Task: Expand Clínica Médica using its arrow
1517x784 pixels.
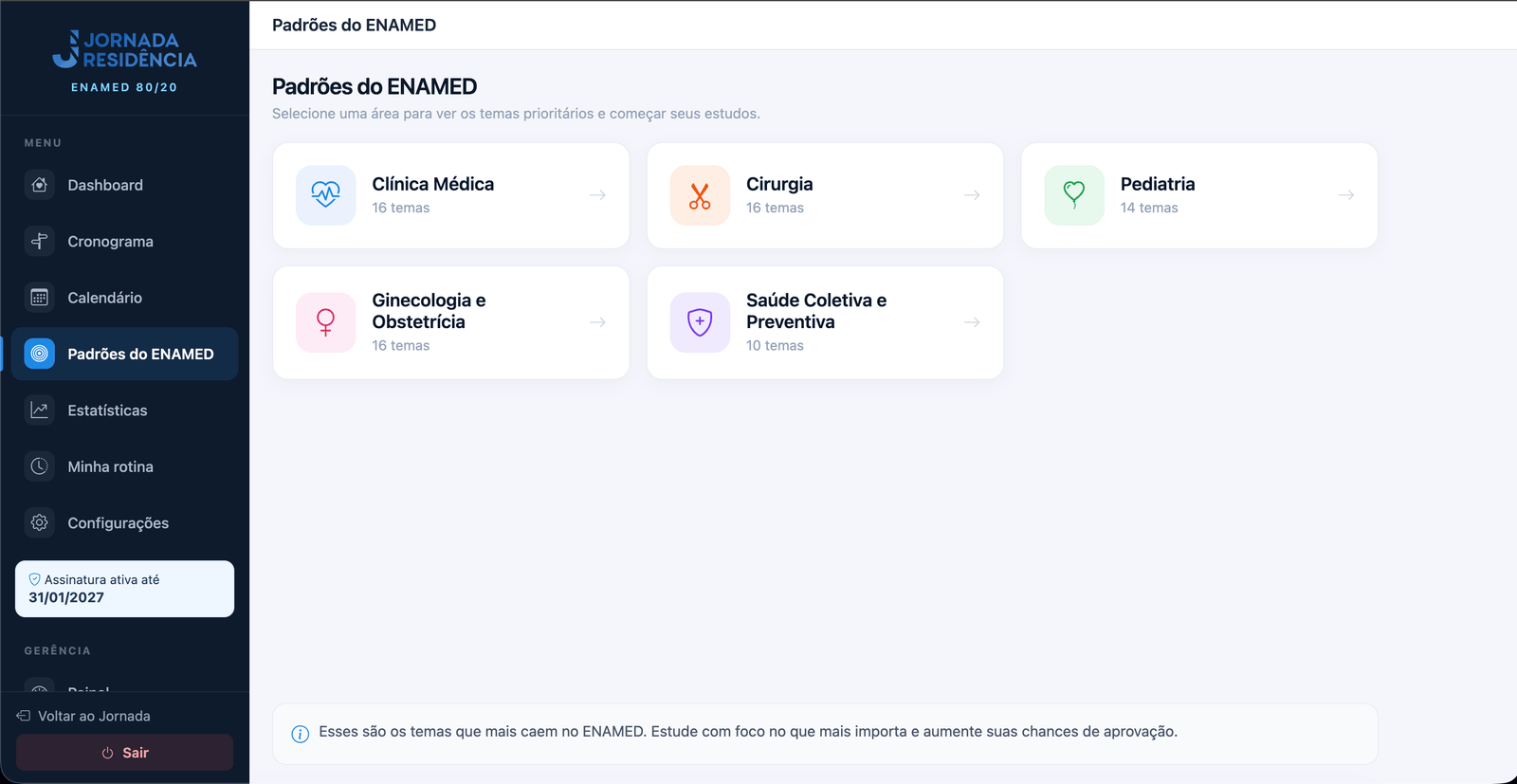Action: pyautogui.click(x=598, y=195)
